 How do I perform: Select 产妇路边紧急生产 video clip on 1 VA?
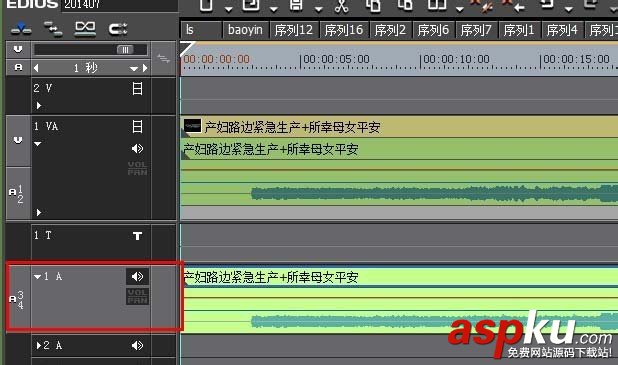399,127
